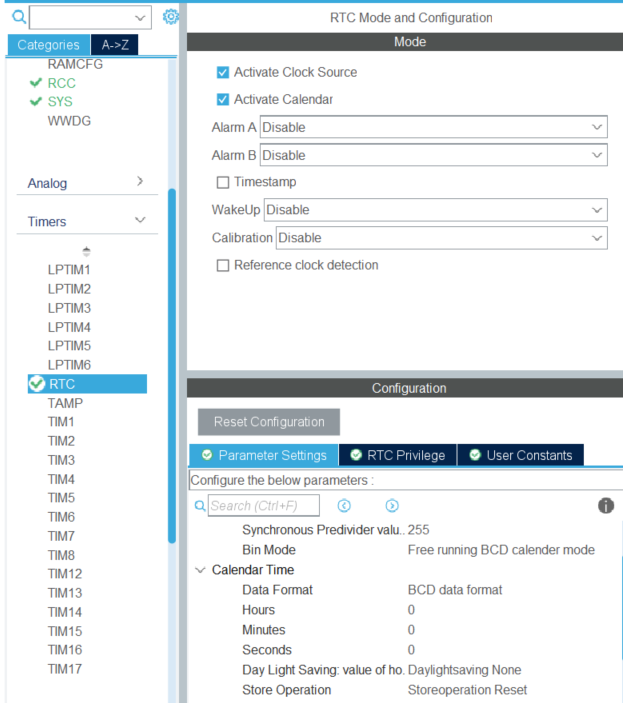Select the highlighted RTC entry
This screenshot has height=703, width=623.
(x=87, y=384)
